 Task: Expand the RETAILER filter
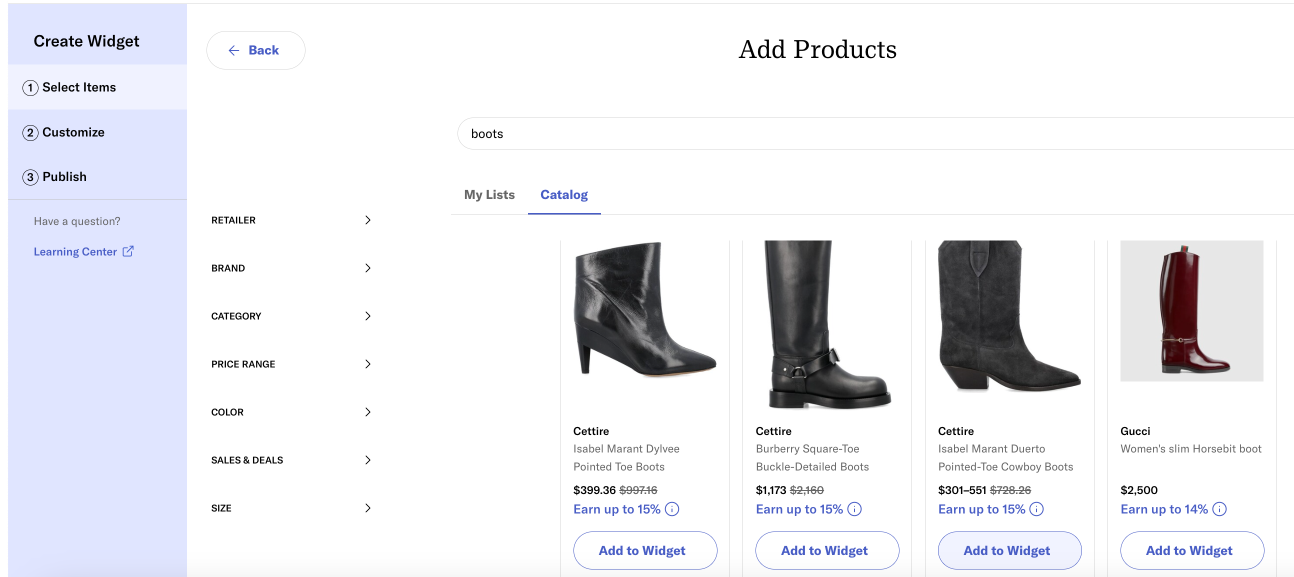pos(292,220)
